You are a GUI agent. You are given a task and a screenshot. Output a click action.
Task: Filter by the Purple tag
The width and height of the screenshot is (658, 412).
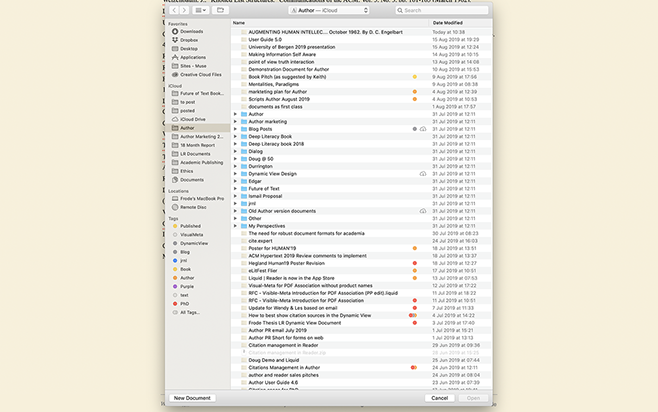click(x=187, y=286)
